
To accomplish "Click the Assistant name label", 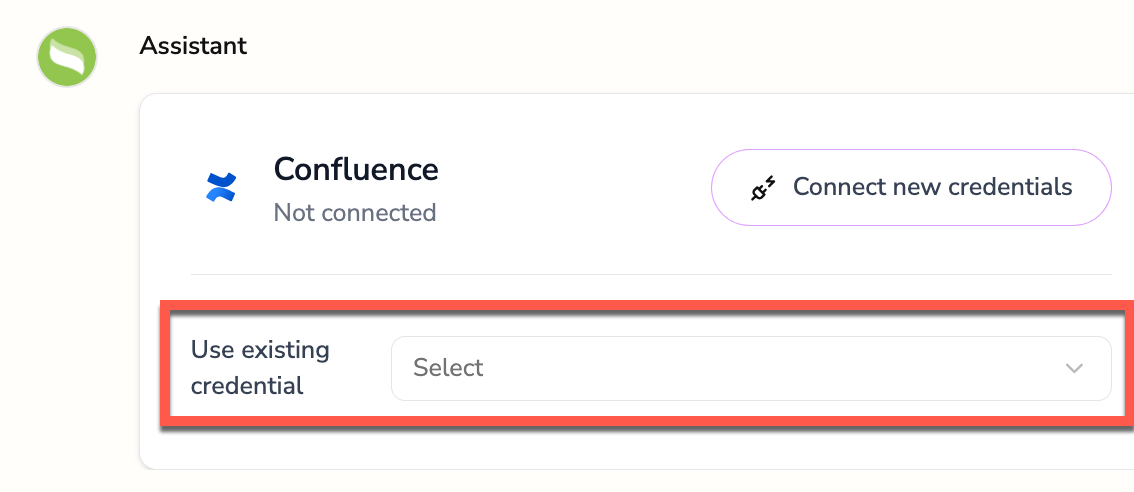I will 193,45.
